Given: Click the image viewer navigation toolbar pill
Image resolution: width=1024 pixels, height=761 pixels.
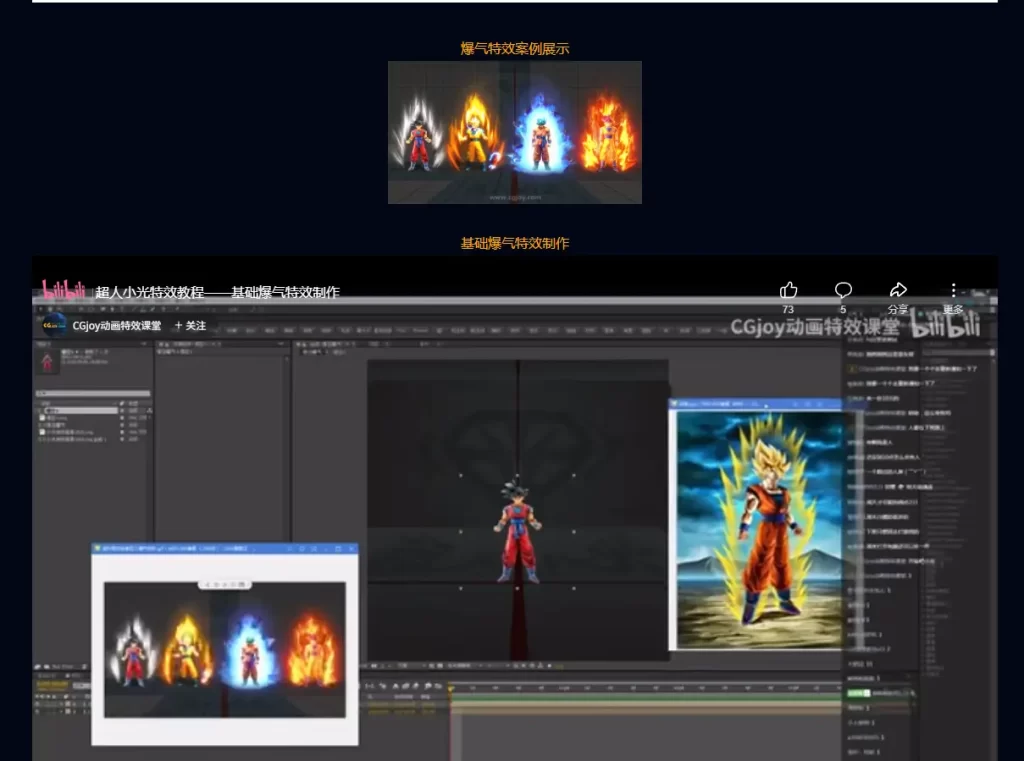Looking at the screenshot, I should (224, 583).
